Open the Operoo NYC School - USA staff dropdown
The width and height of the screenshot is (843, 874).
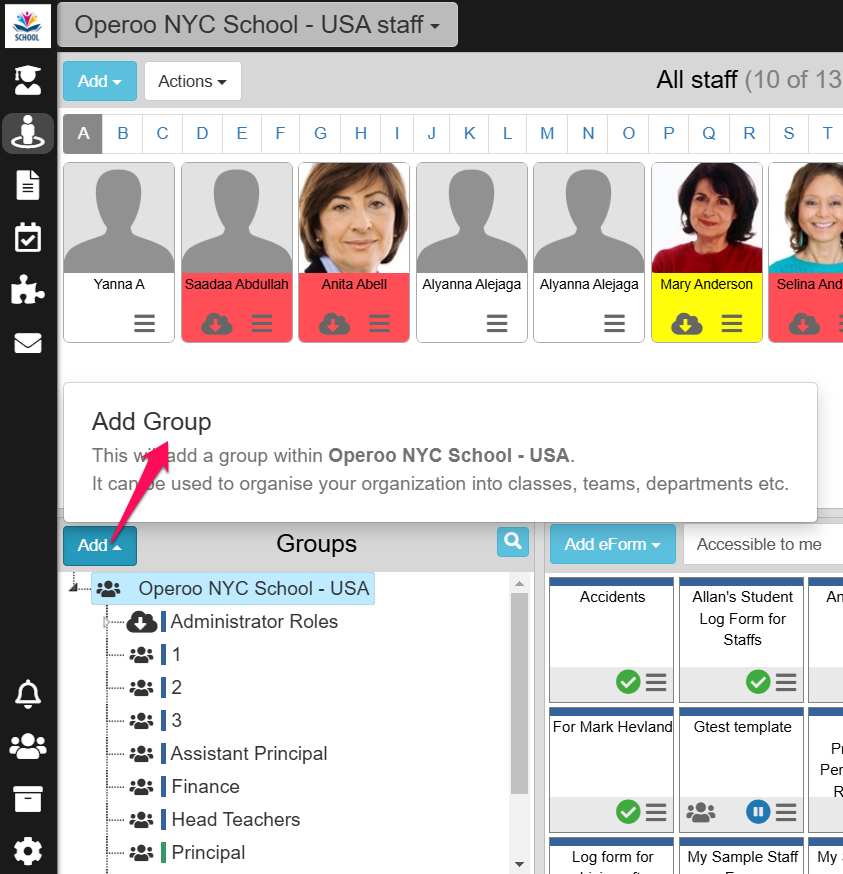(x=258, y=25)
